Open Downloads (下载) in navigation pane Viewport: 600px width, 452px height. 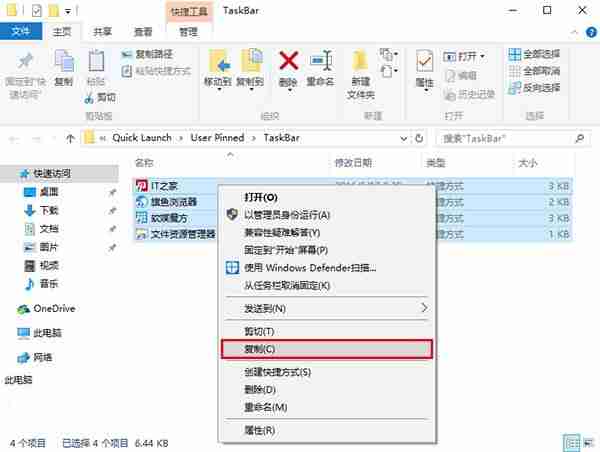tap(49, 210)
